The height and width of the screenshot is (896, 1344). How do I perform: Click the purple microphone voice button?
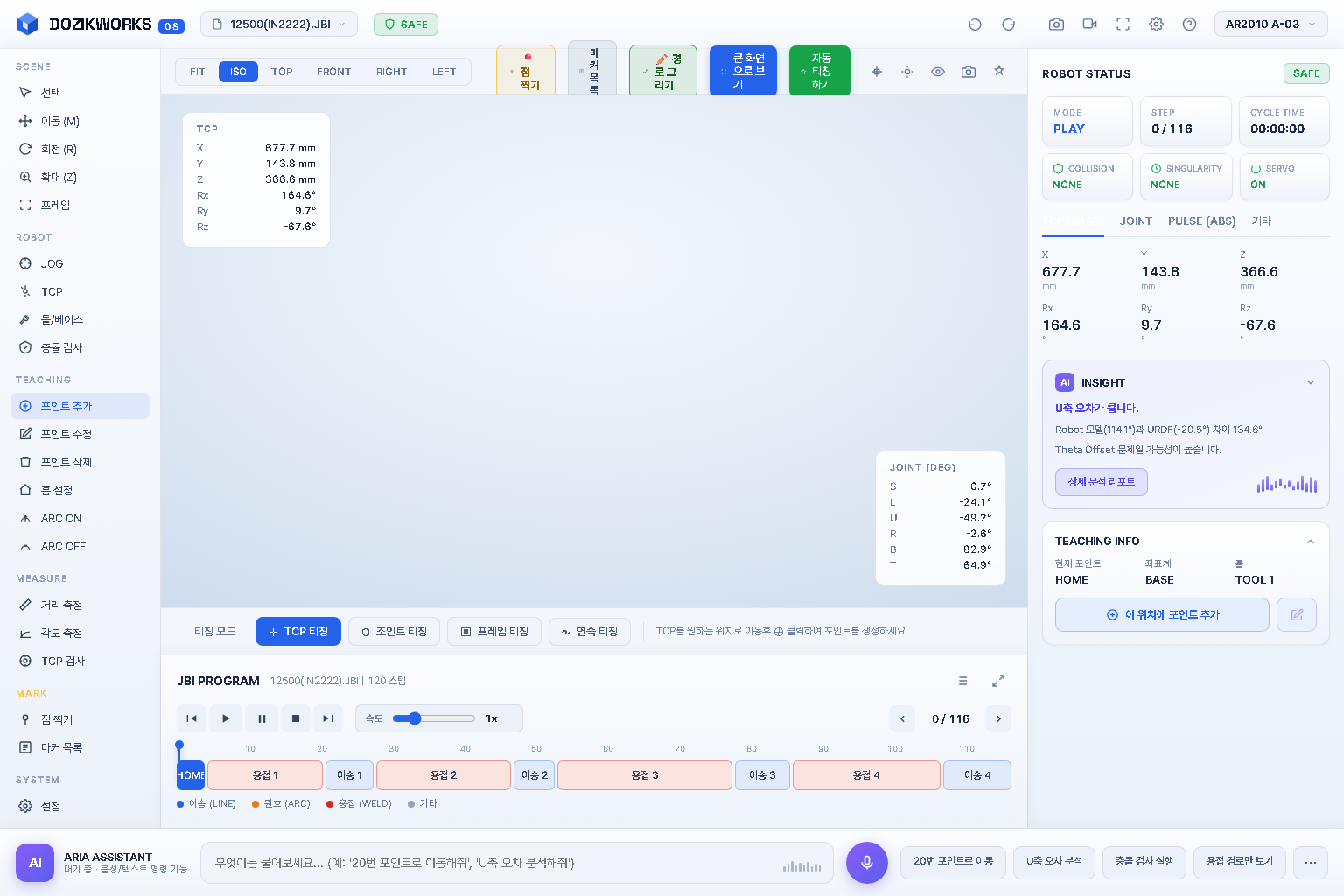coord(867,863)
